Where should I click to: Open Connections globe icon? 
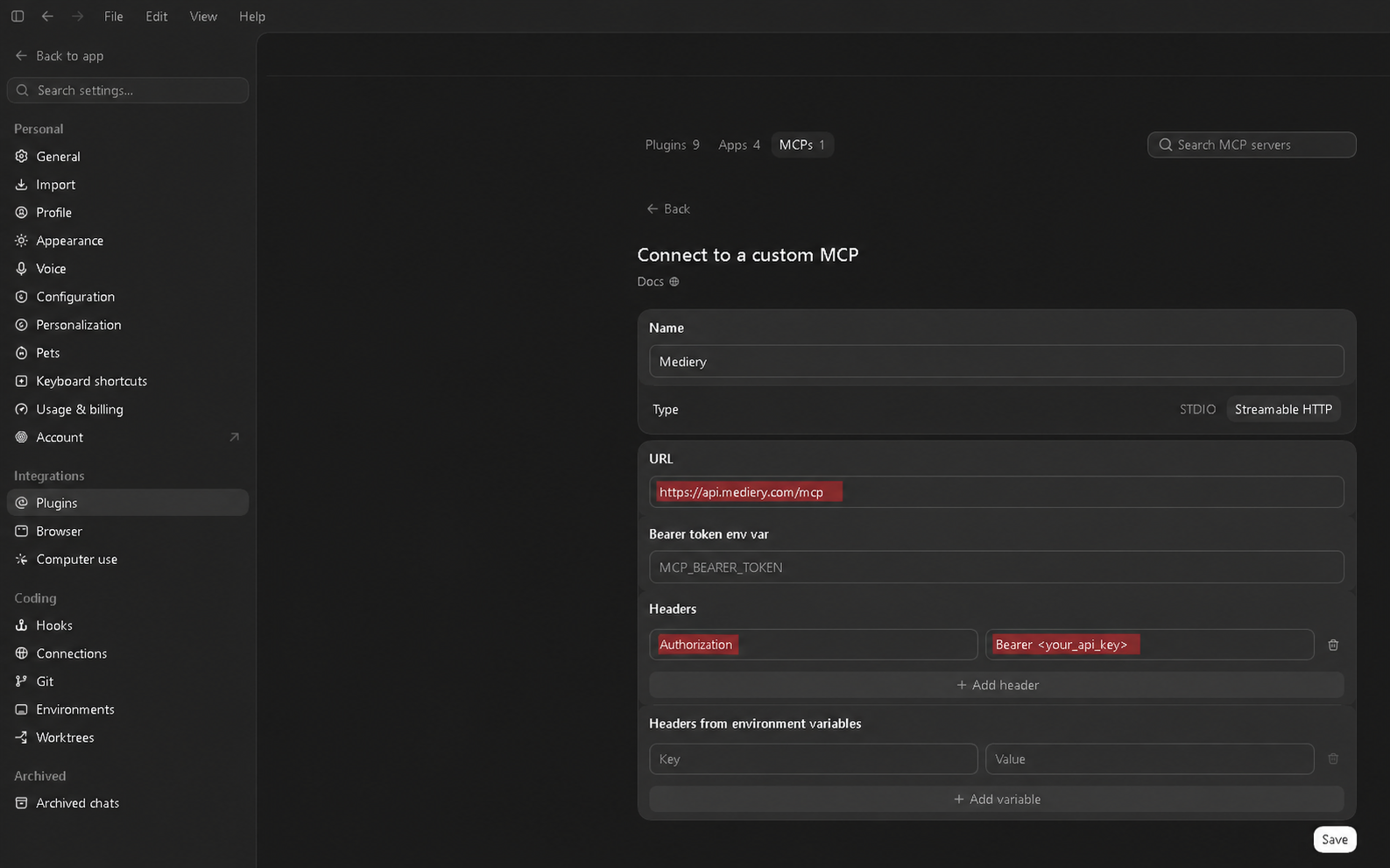click(x=22, y=653)
